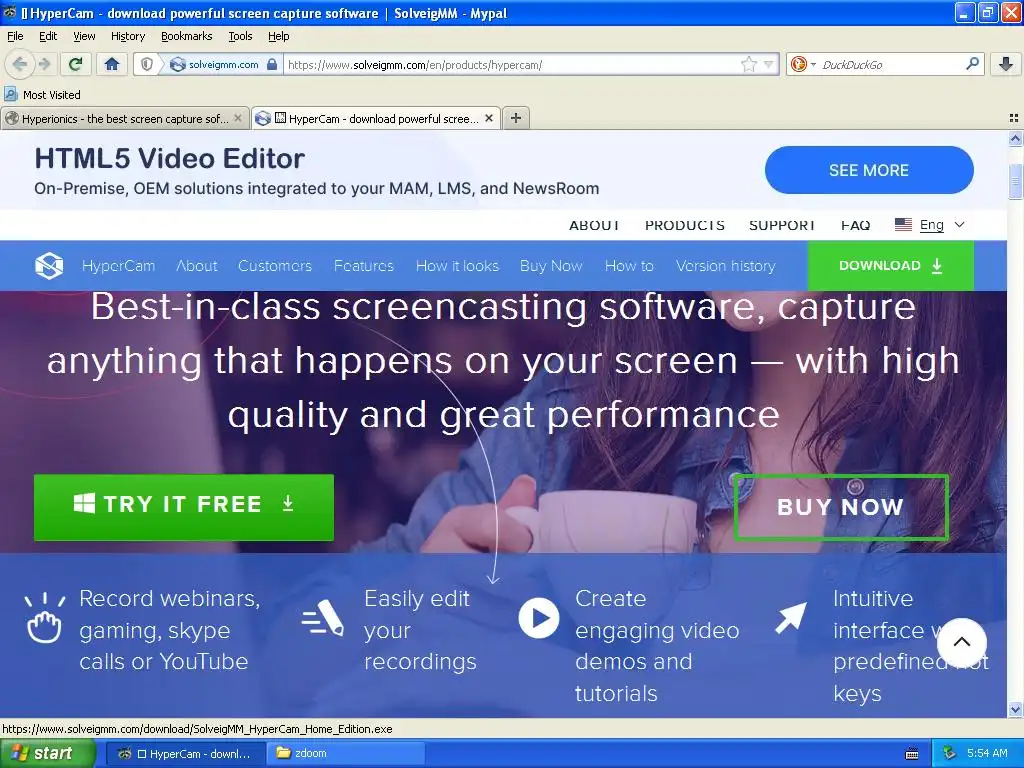Open the Bookmarks menu
Image resolution: width=1024 pixels, height=768 pixels.
187,36
